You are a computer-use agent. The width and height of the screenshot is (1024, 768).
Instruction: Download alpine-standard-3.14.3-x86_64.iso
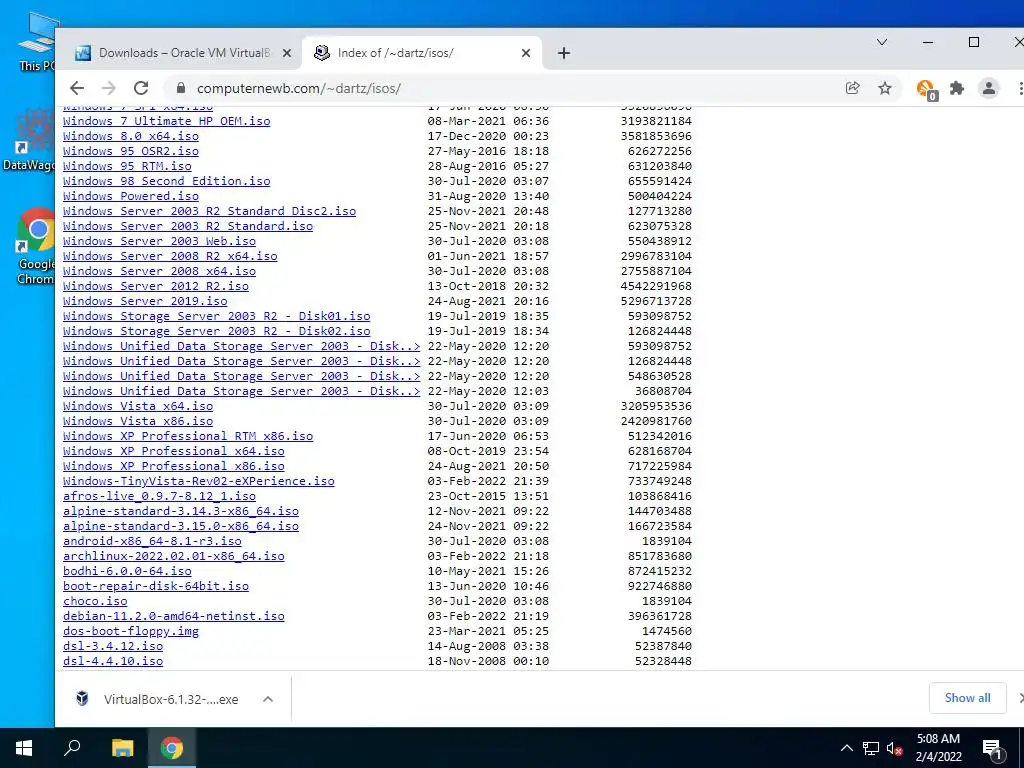point(181,511)
